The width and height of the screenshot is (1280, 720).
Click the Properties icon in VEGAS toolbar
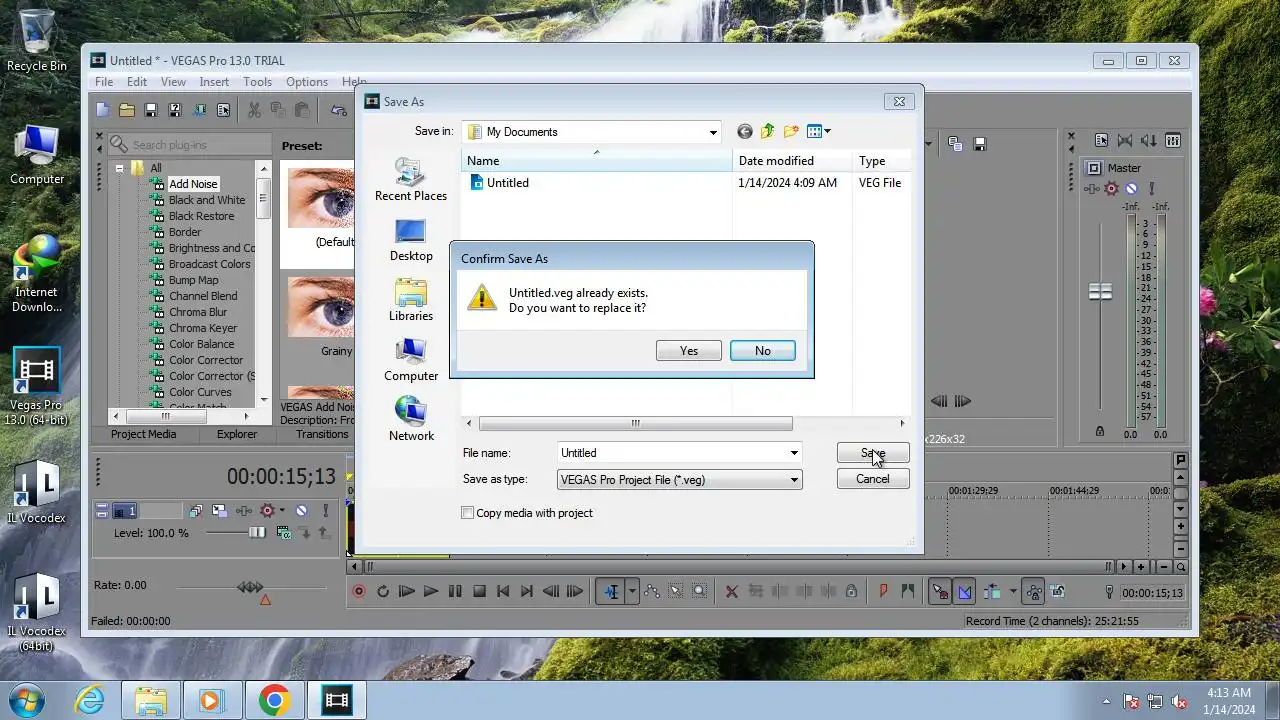[223, 110]
